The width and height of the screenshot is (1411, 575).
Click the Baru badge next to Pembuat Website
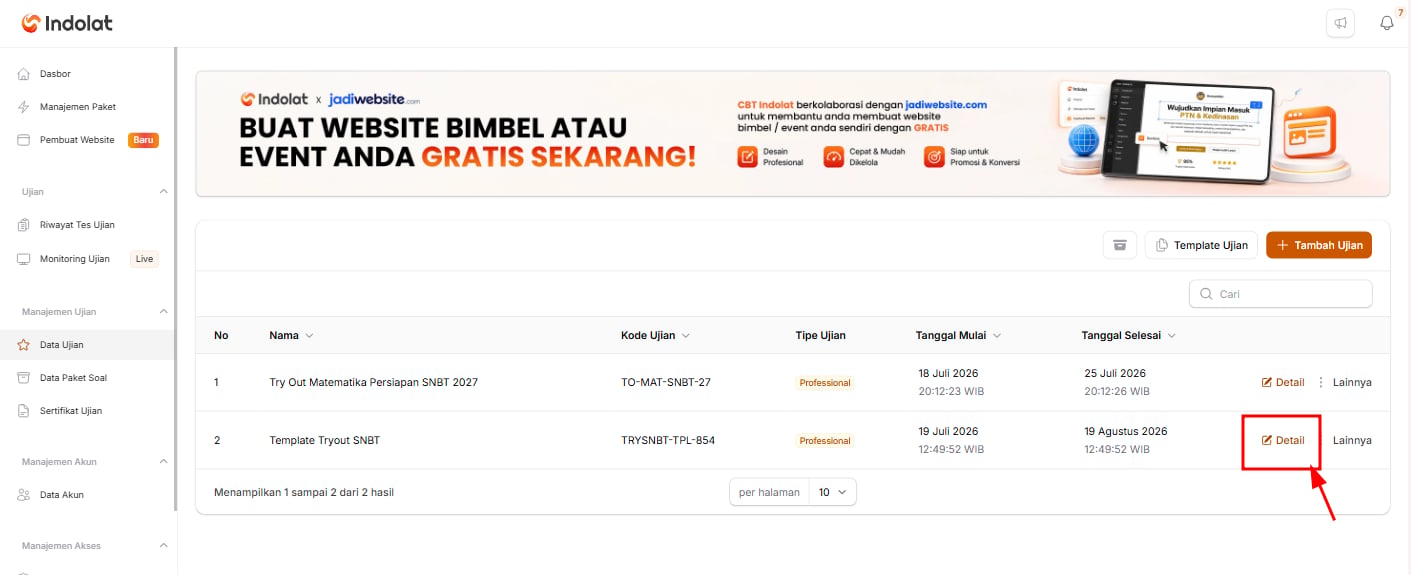coord(143,140)
